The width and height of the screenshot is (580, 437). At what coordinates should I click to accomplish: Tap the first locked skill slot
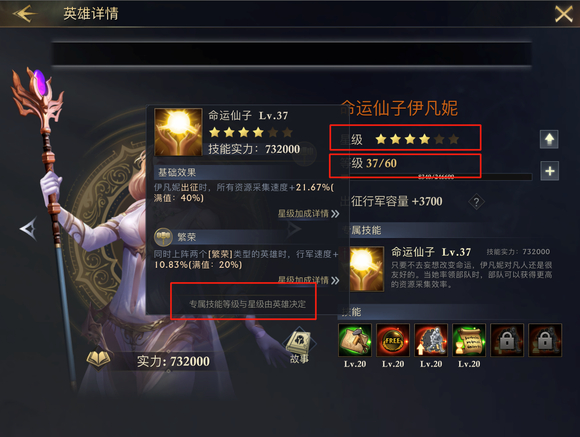pos(507,340)
